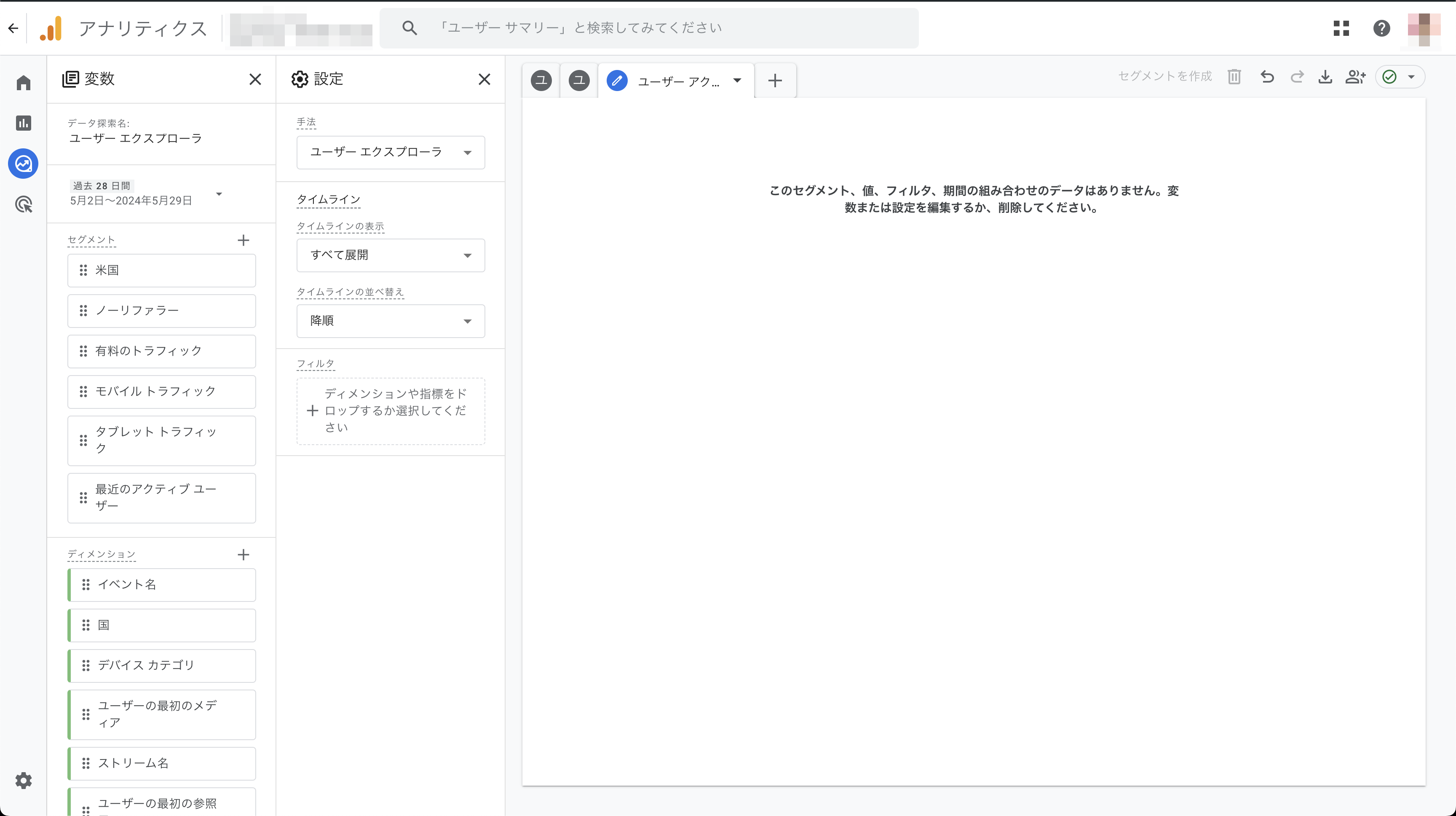Click the Analytics logo icon
1456x816 pixels.
pos(51,28)
